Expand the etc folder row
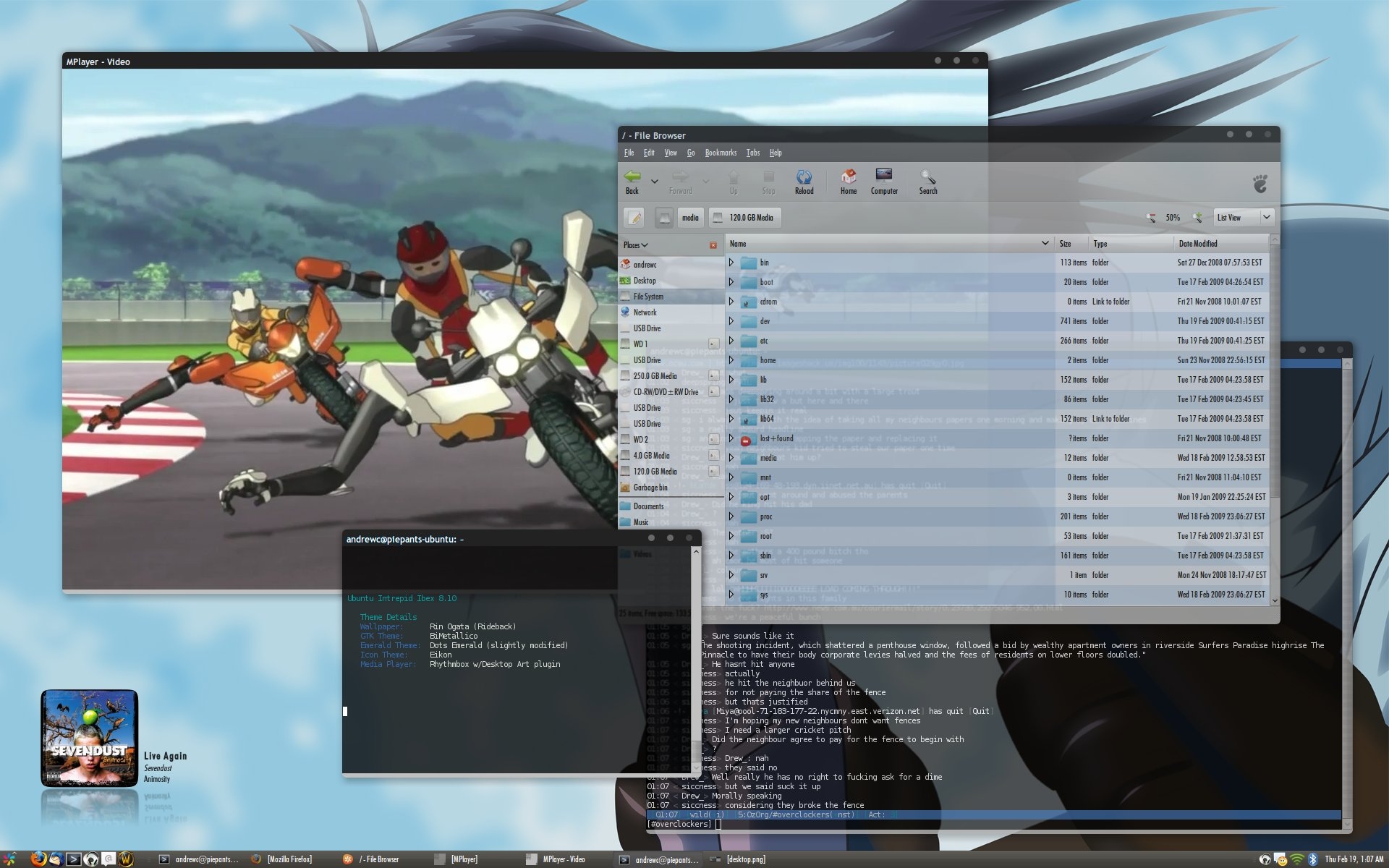1389x868 pixels. point(731,341)
